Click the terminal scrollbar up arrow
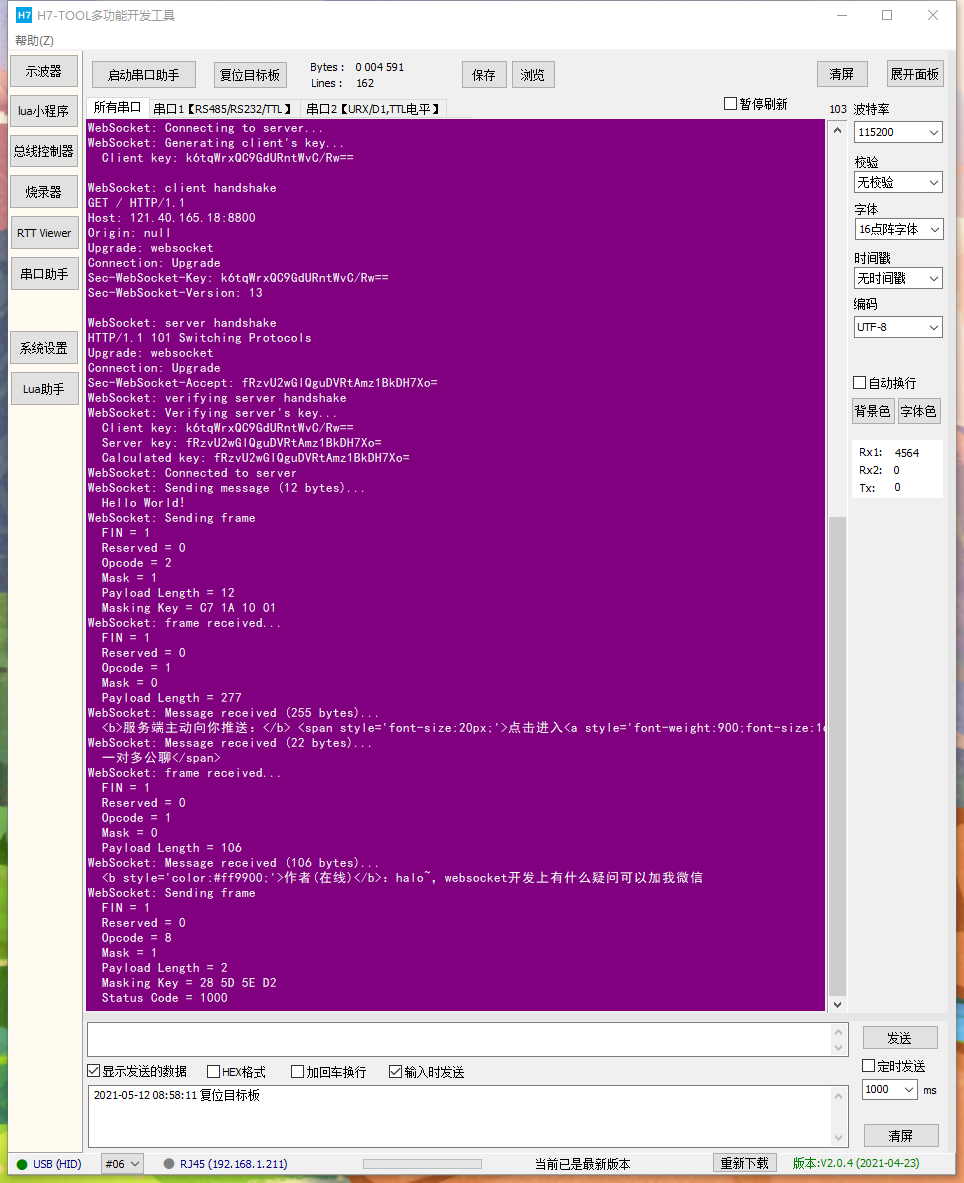The width and height of the screenshot is (964, 1183). 837,130
